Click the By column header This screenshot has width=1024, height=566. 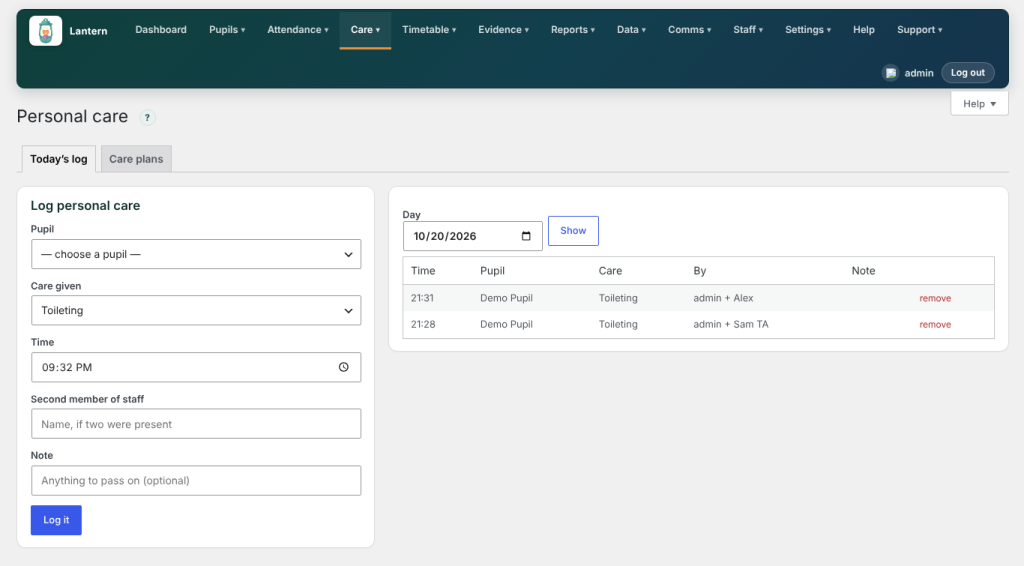pyautogui.click(x=699, y=270)
